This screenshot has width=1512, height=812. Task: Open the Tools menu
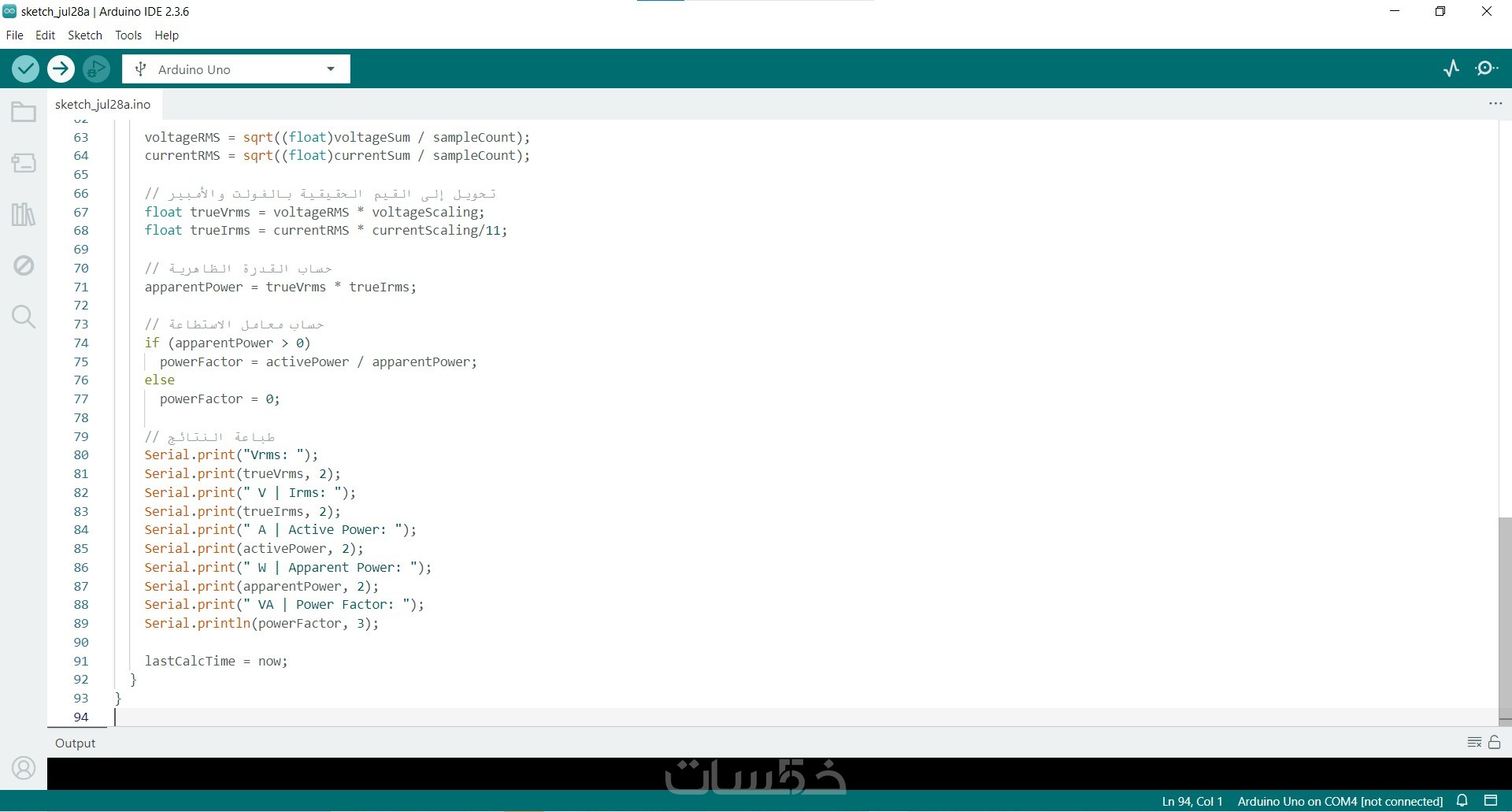pos(128,35)
